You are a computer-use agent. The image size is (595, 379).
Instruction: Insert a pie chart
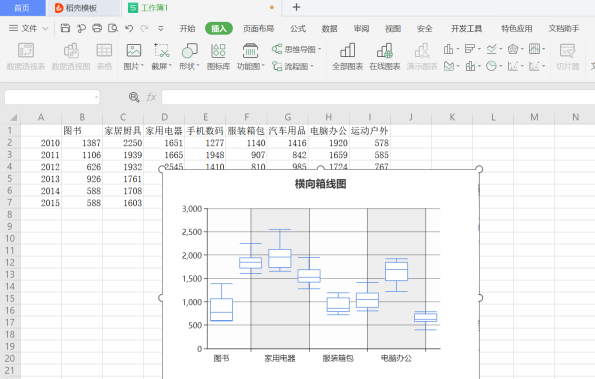click(491, 66)
